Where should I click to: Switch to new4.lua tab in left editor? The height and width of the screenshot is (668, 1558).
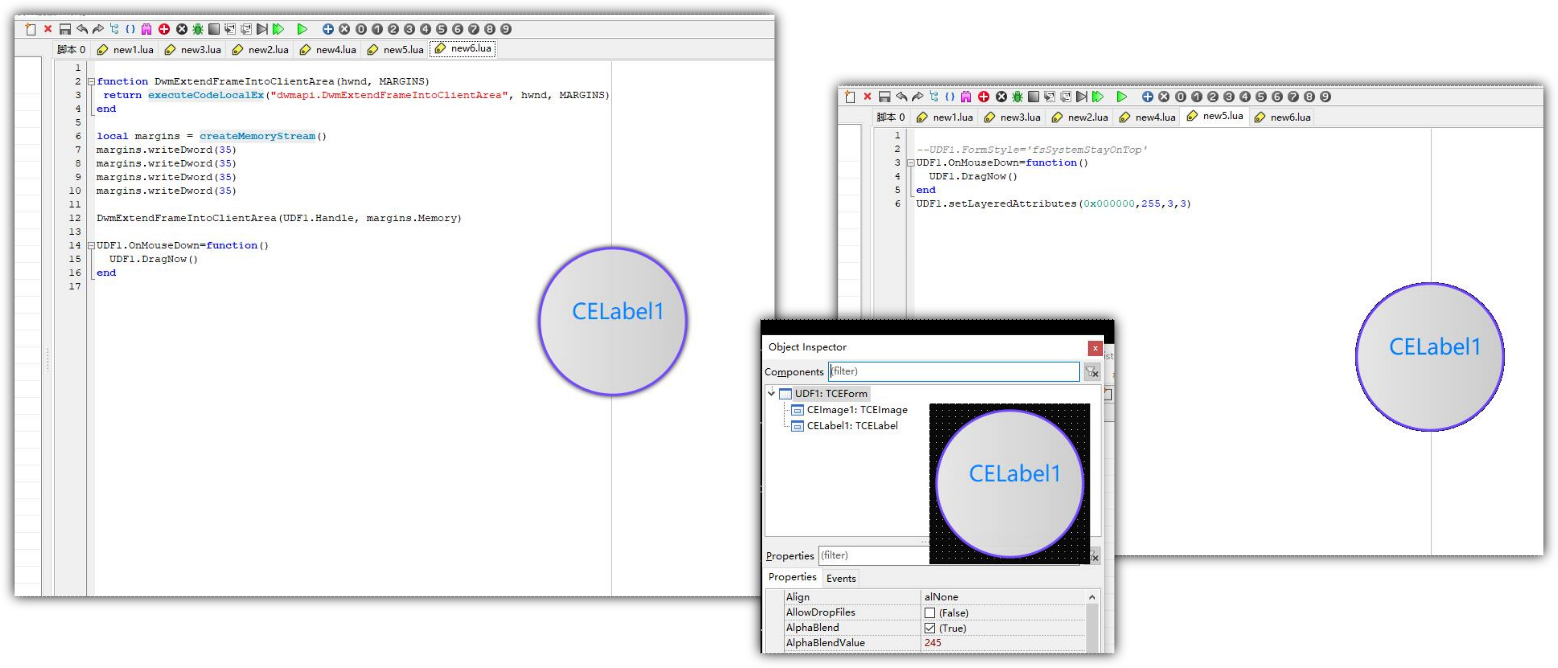click(329, 49)
